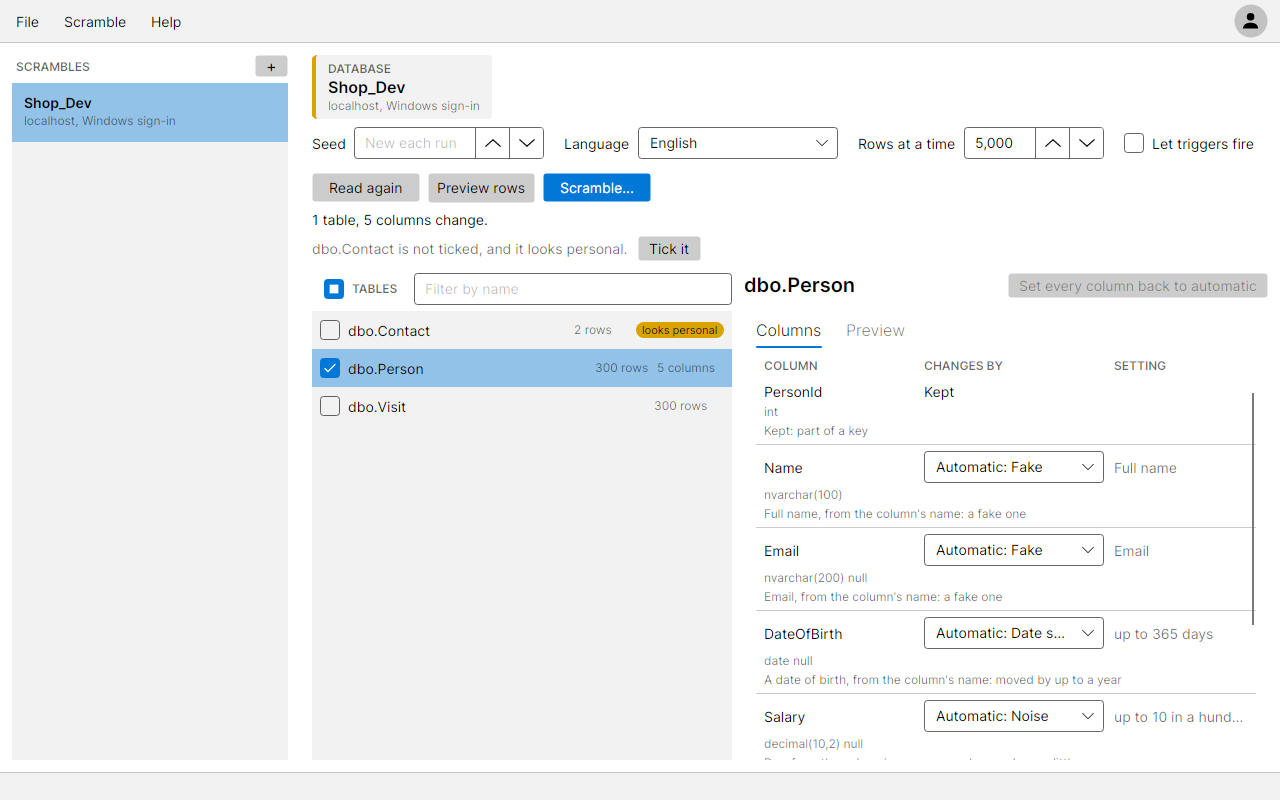Start the Scramble... action
1280x800 pixels.
pos(597,188)
